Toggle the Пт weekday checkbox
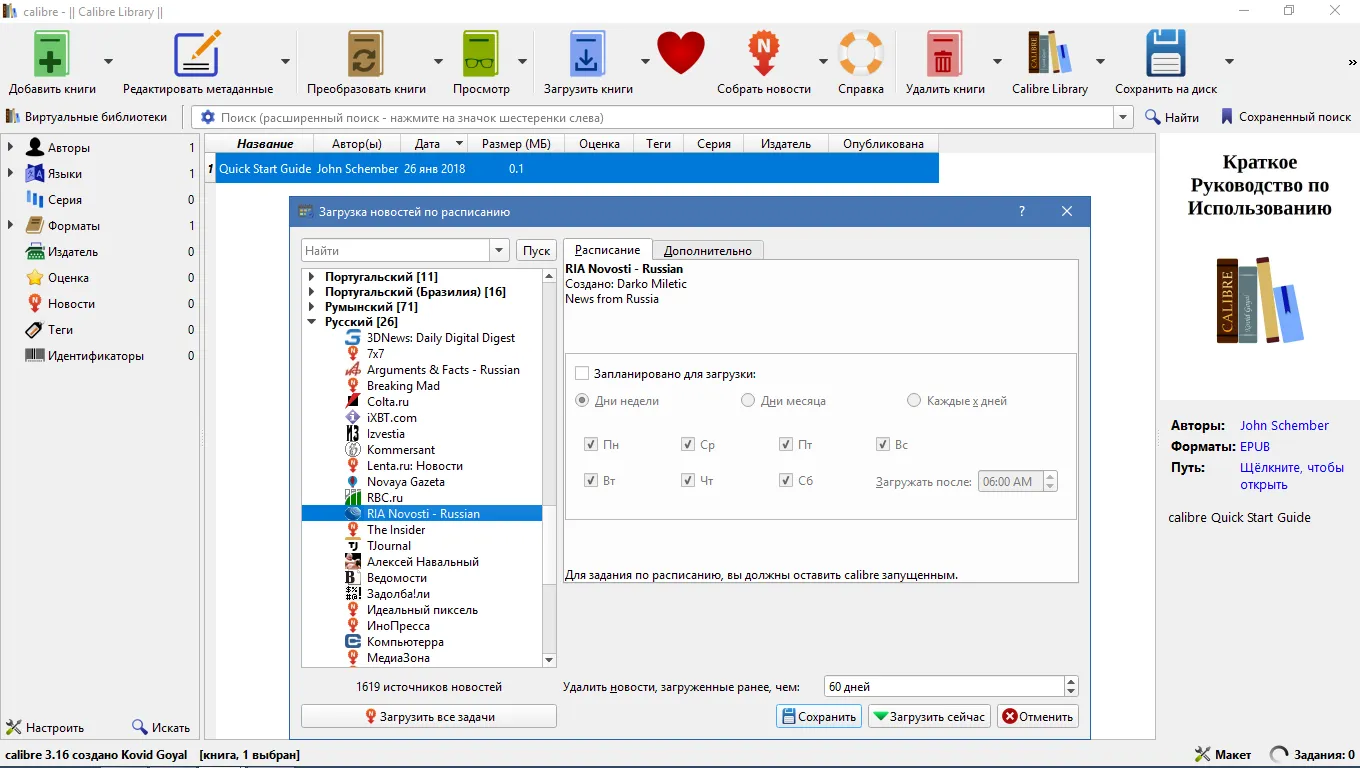 [x=786, y=445]
